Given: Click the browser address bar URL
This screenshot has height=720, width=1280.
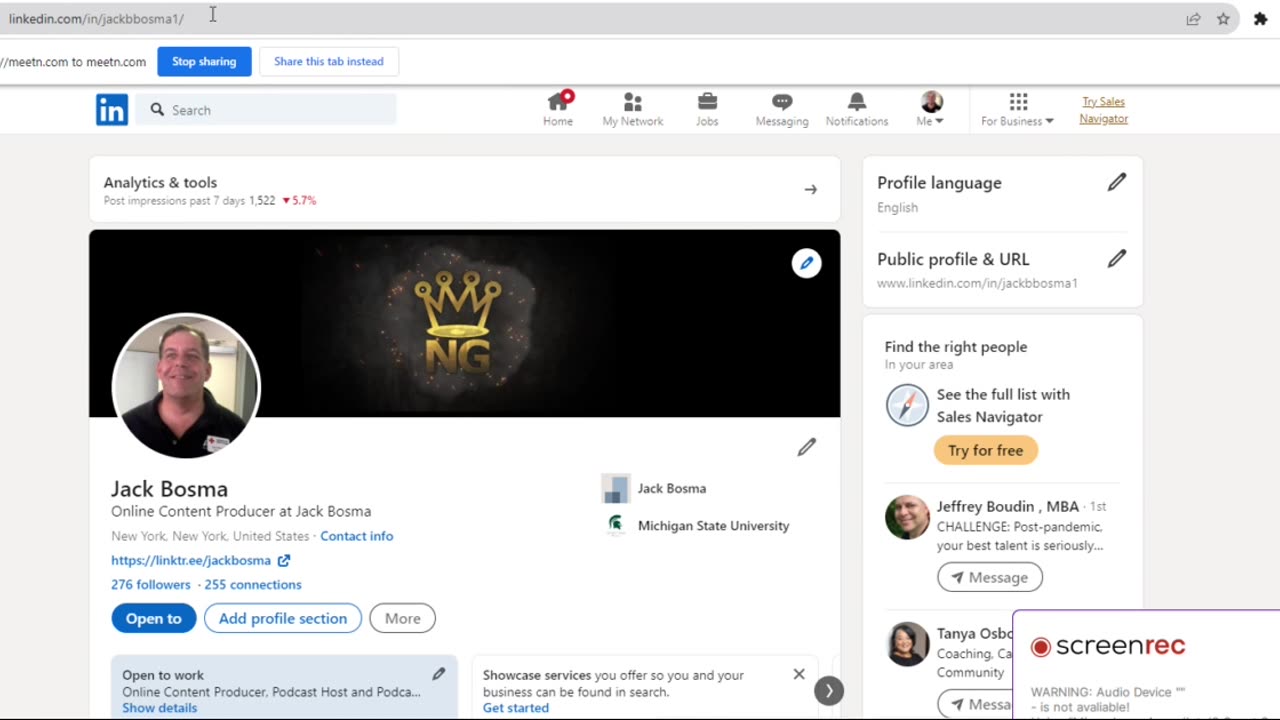Looking at the screenshot, I should coord(96,18).
